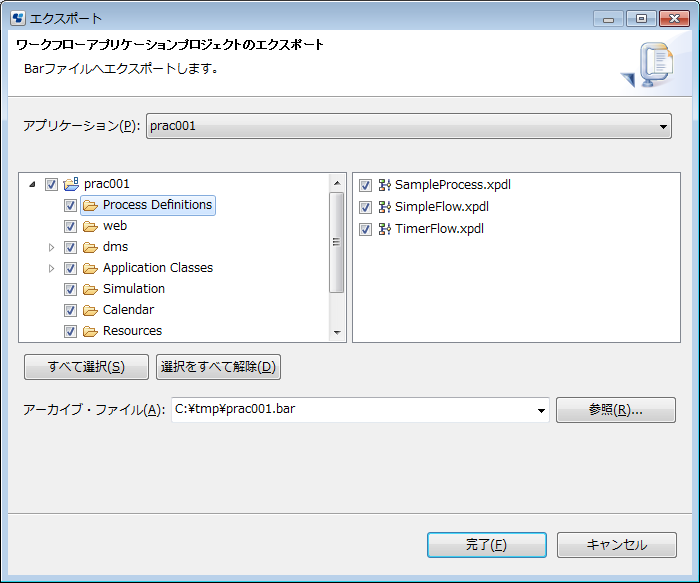The height and width of the screenshot is (583, 700).
Task: Select the dms tree item label
Action: pyautogui.click(x=115, y=247)
